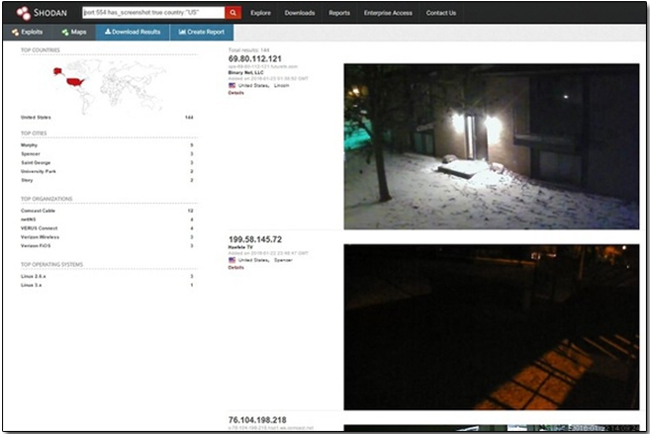650x434 pixels.
Task: Open host 76.104.198.218
Action: (x=257, y=420)
